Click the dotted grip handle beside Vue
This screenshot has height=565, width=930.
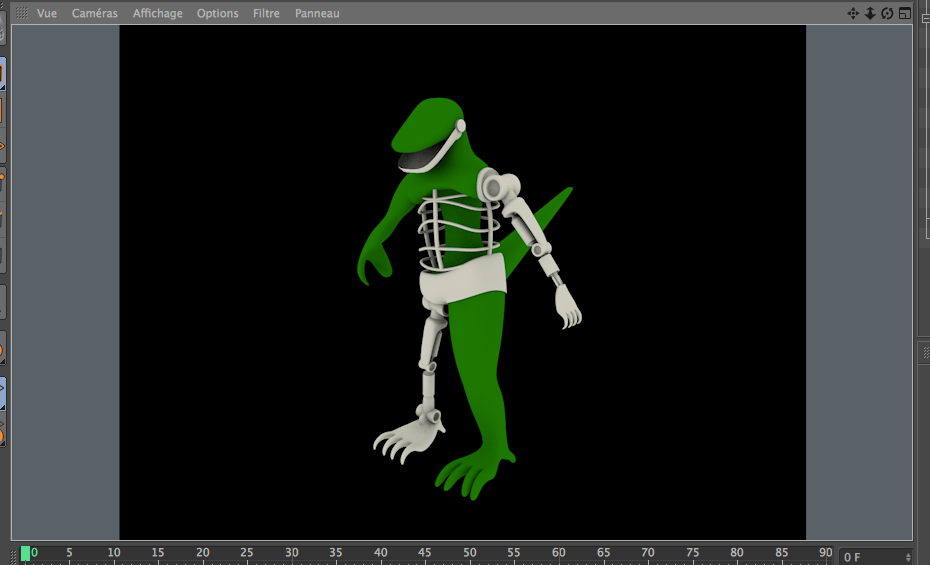pos(21,13)
